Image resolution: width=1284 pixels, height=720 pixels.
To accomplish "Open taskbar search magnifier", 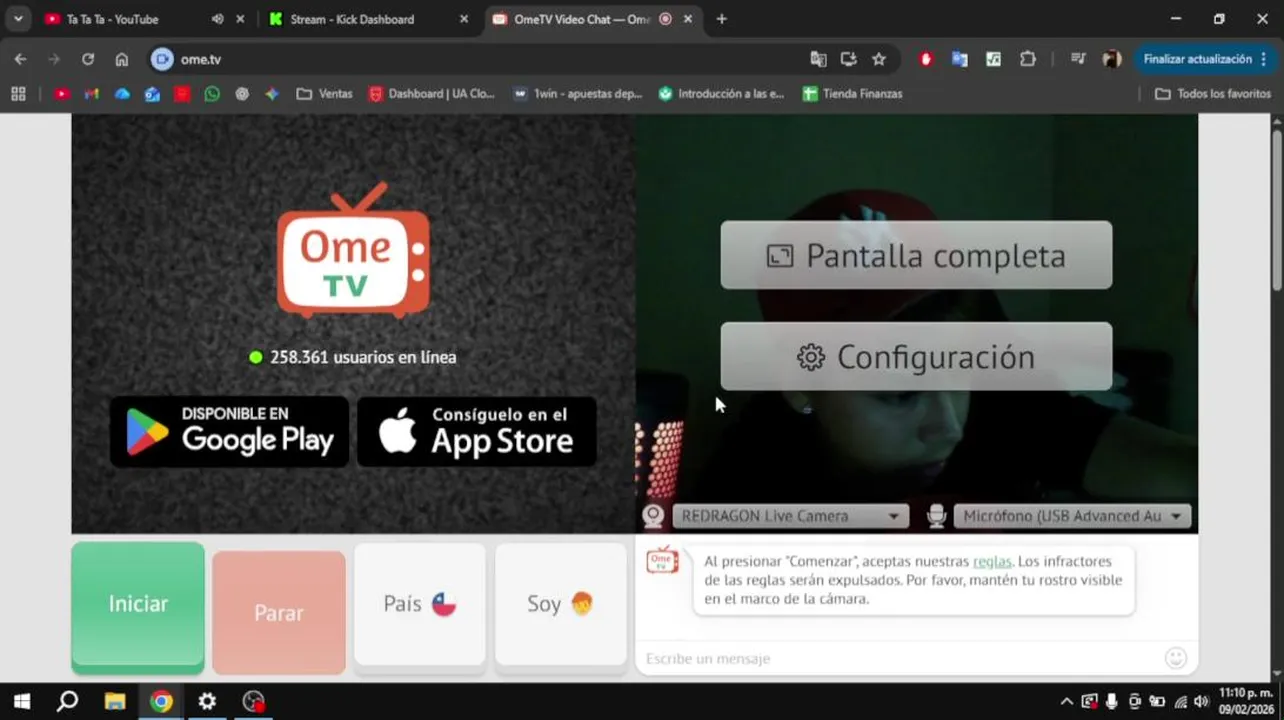I will tap(67, 701).
